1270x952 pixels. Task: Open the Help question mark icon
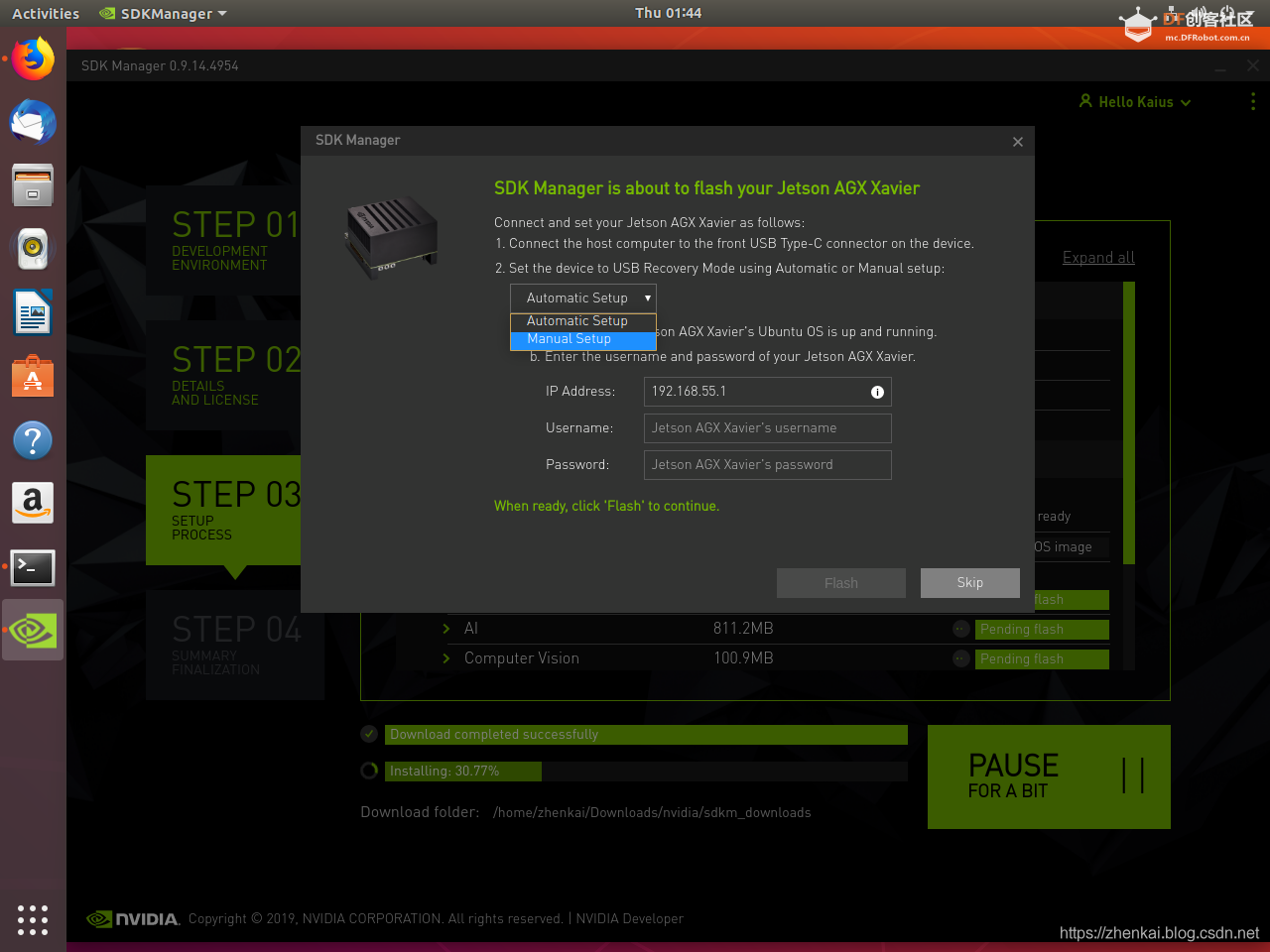(33, 440)
